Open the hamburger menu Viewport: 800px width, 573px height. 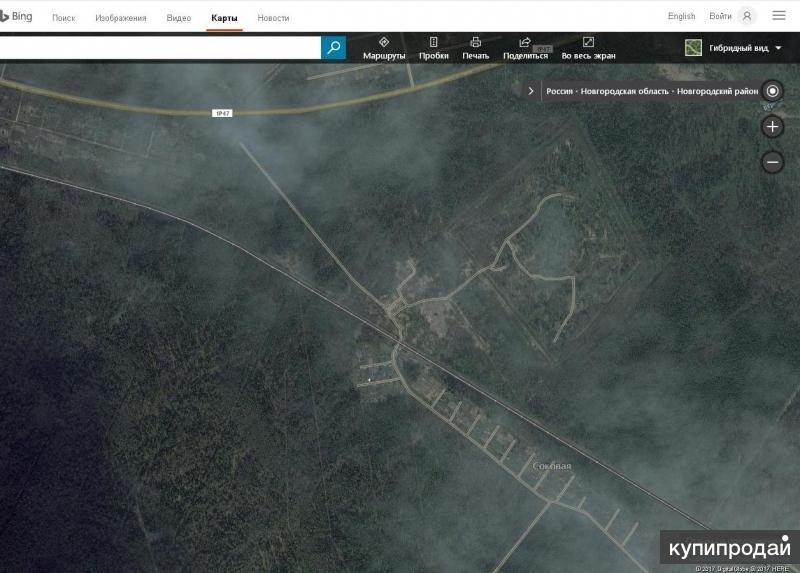[x=779, y=16]
